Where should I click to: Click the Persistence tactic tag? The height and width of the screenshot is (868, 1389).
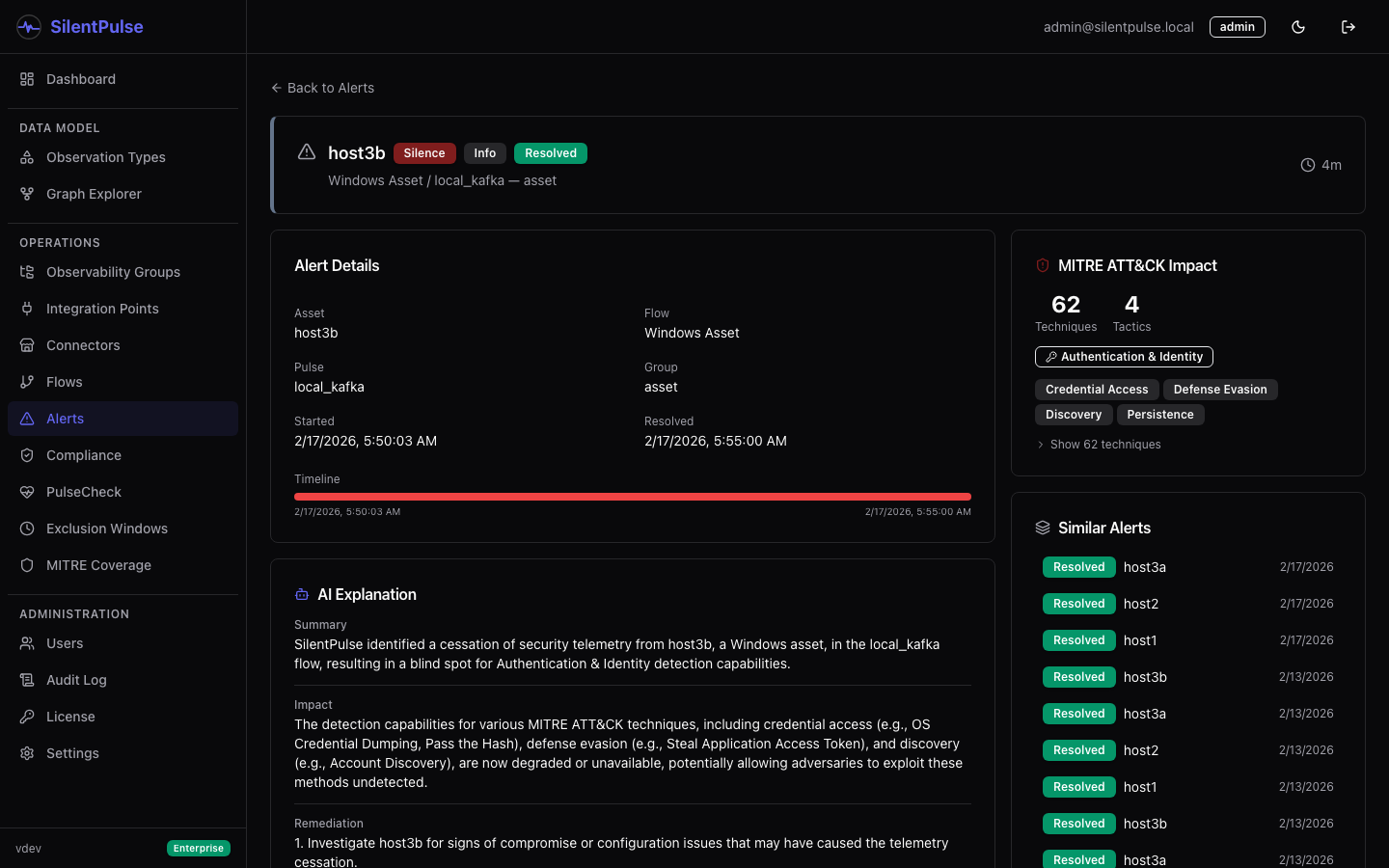click(x=1160, y=415)
